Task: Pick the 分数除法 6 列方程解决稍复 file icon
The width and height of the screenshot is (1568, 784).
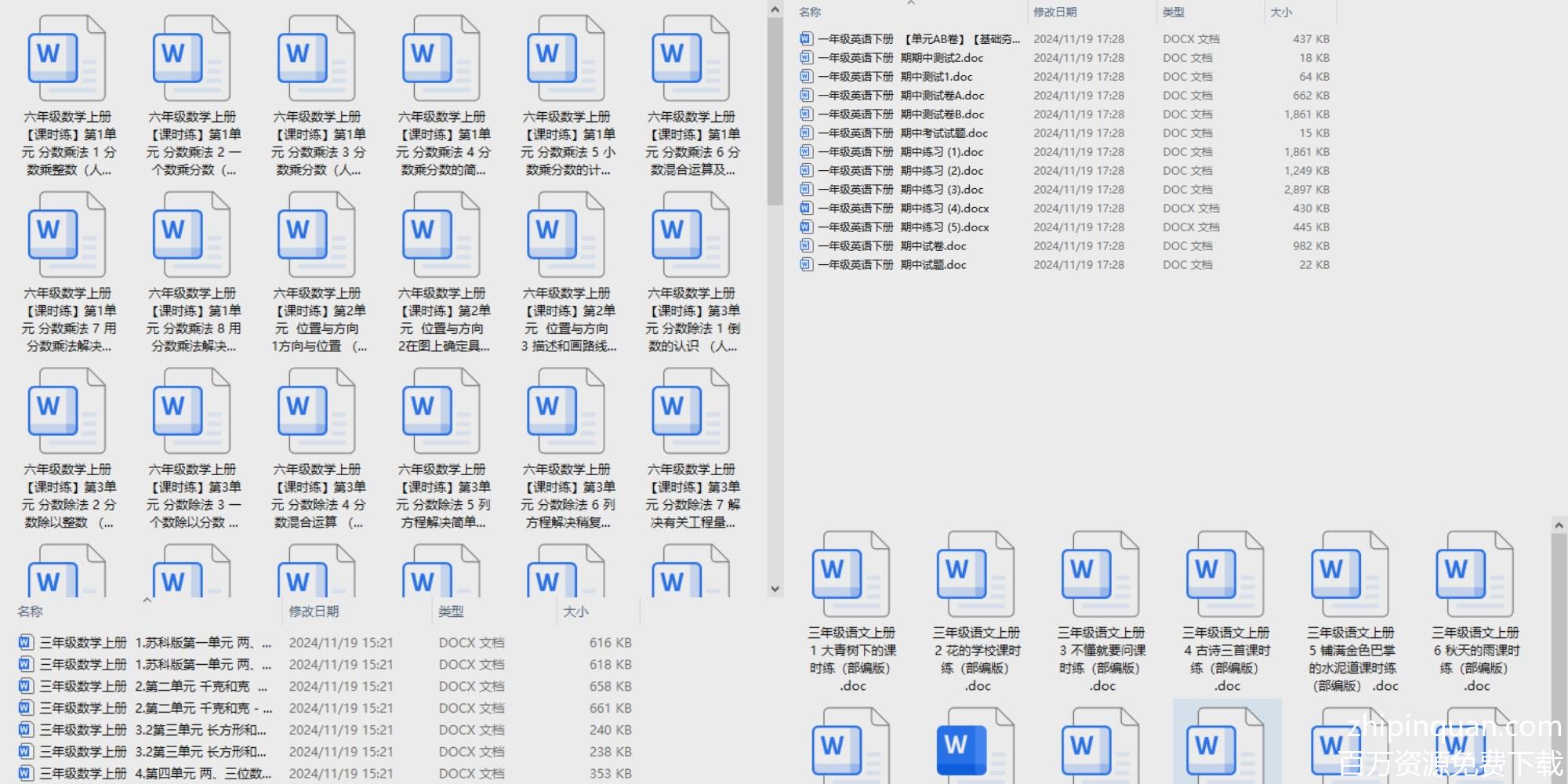Action: (566, 412)
